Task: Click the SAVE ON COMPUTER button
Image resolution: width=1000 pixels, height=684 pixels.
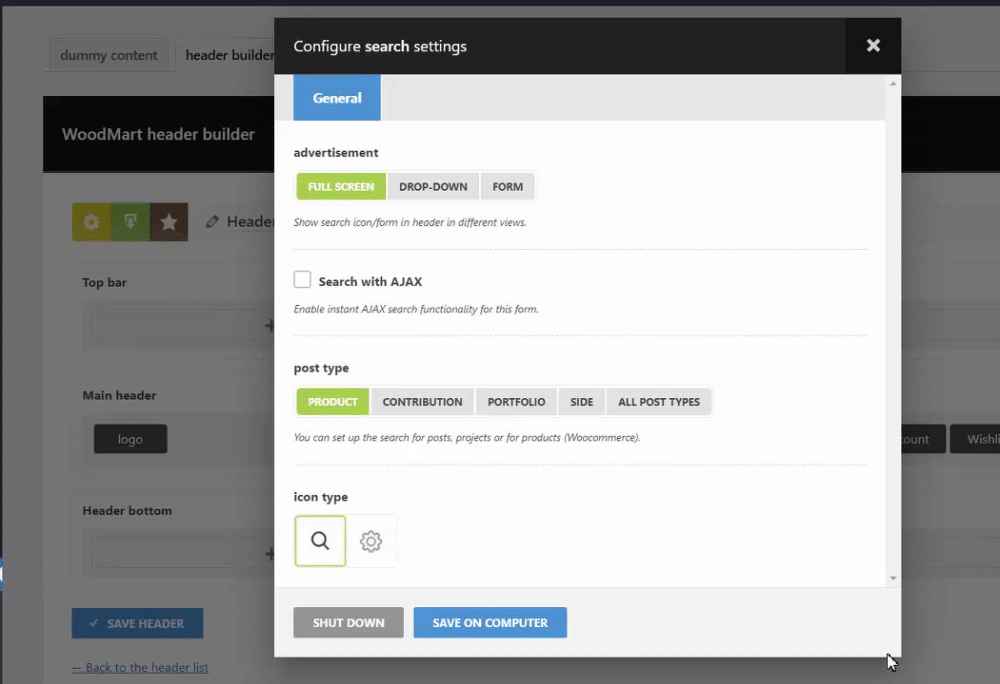Action: point(490,622)
